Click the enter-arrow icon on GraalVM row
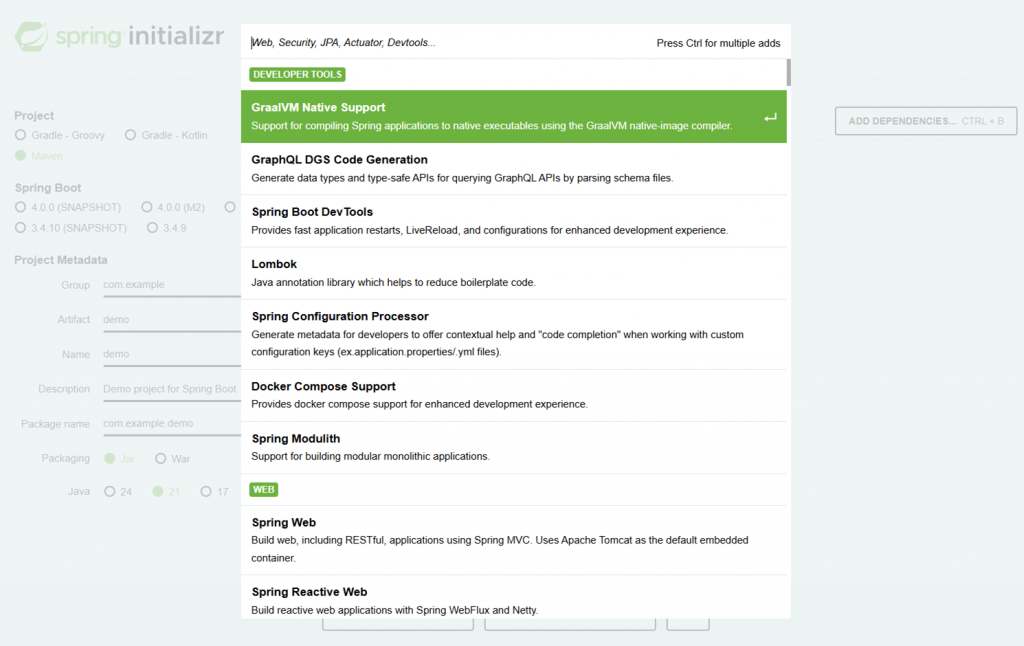The height and width of the screenshot is (646, 1024). coord(771,118)
